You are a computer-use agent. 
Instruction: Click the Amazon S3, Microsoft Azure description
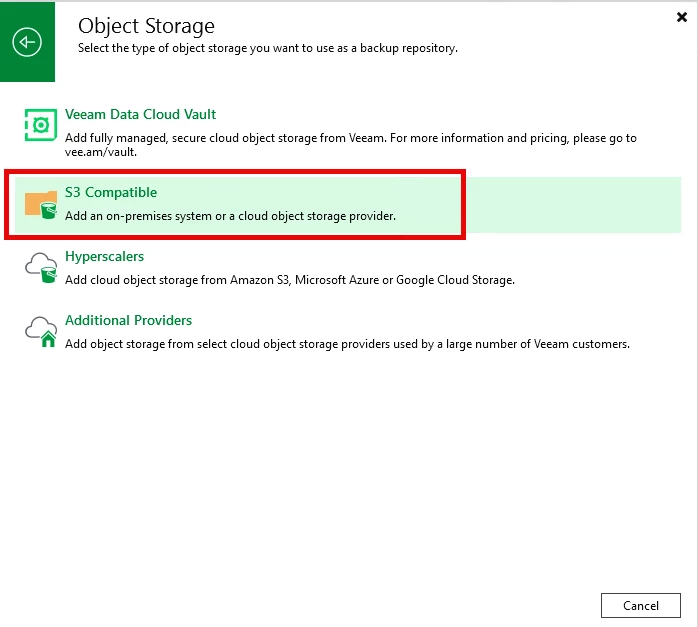click(290, 280)
